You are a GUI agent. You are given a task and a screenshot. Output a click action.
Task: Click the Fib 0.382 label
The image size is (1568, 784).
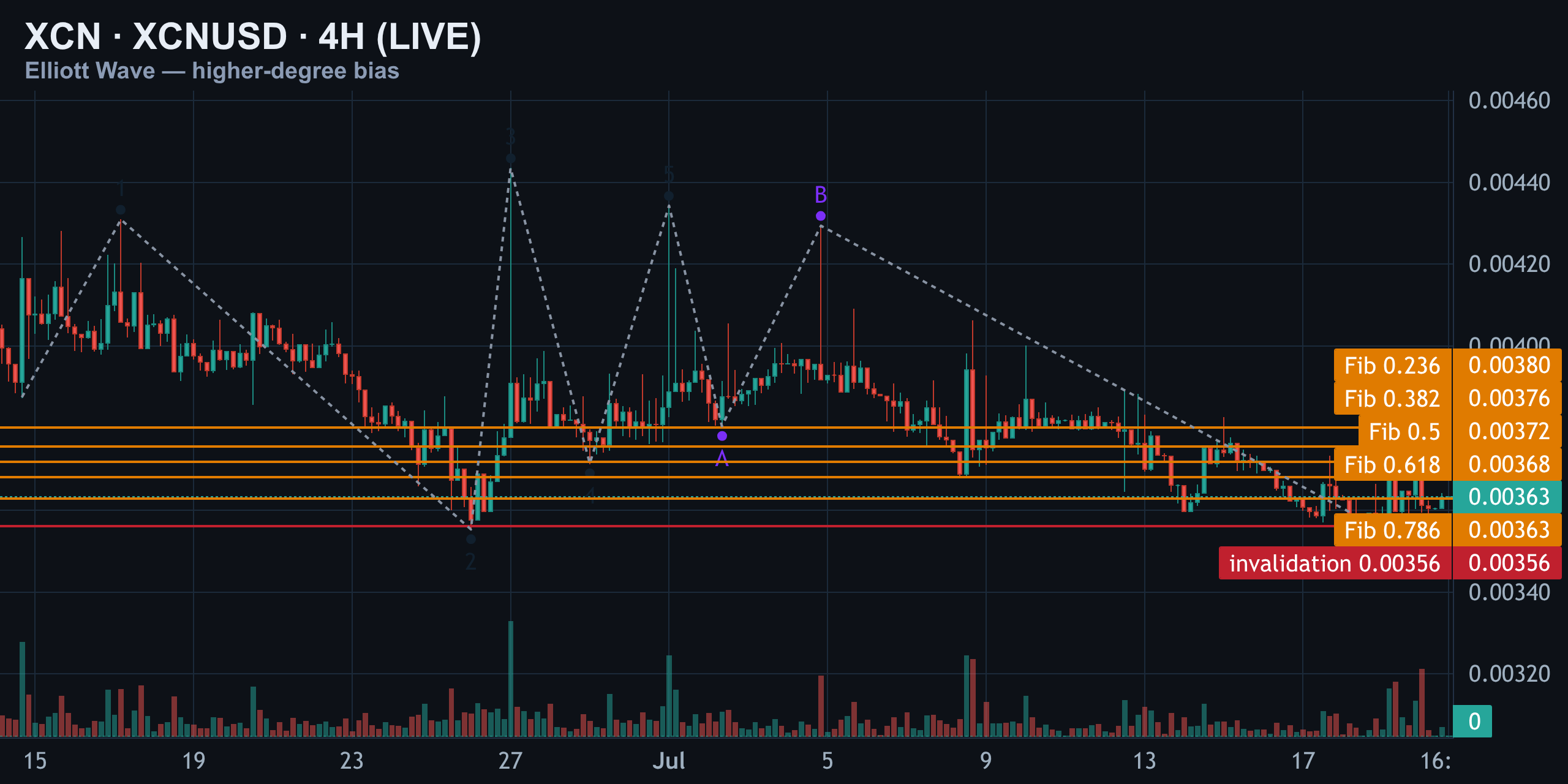(1393, 399)
